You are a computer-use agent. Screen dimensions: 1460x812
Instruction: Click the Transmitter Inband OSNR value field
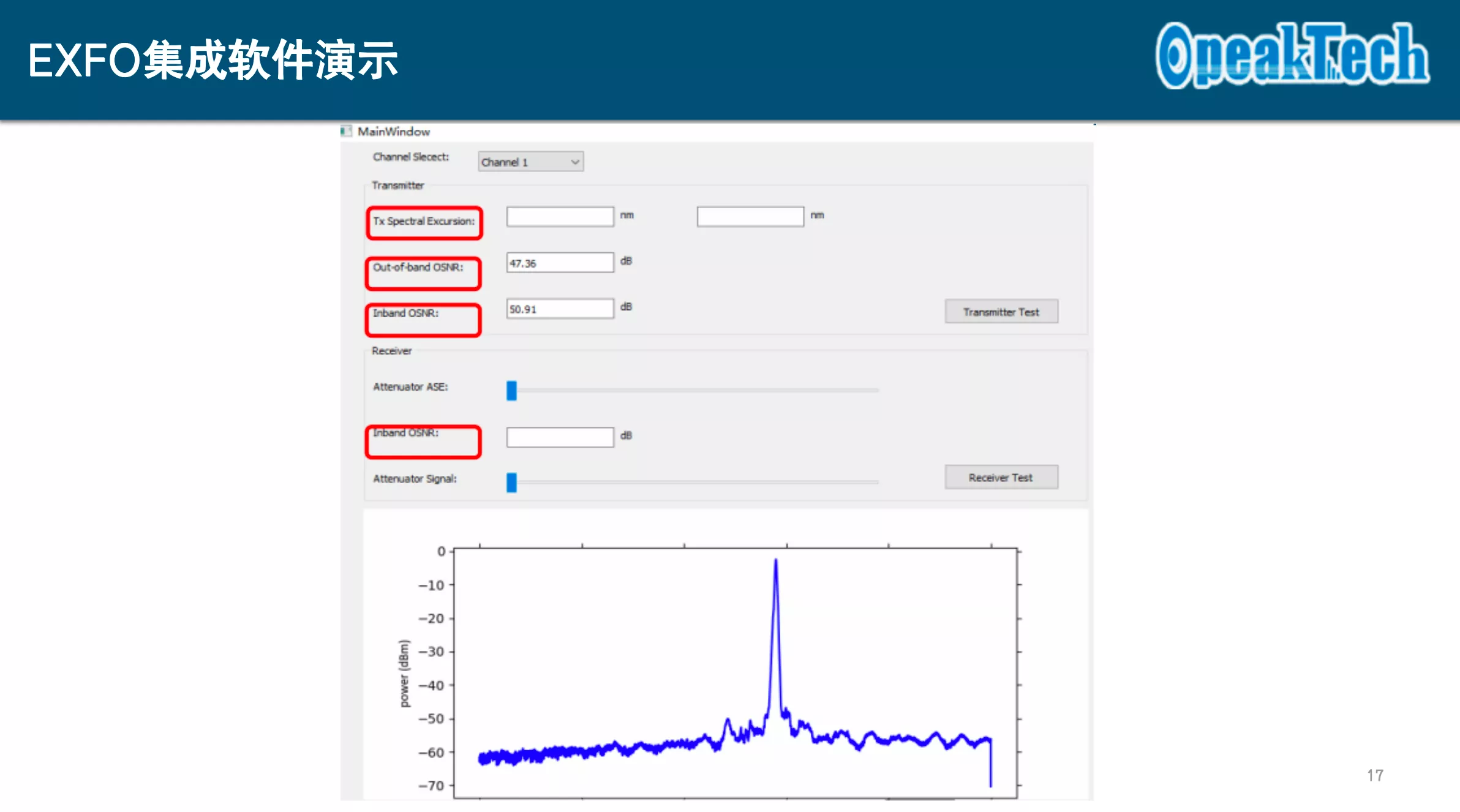coord(560,309)
